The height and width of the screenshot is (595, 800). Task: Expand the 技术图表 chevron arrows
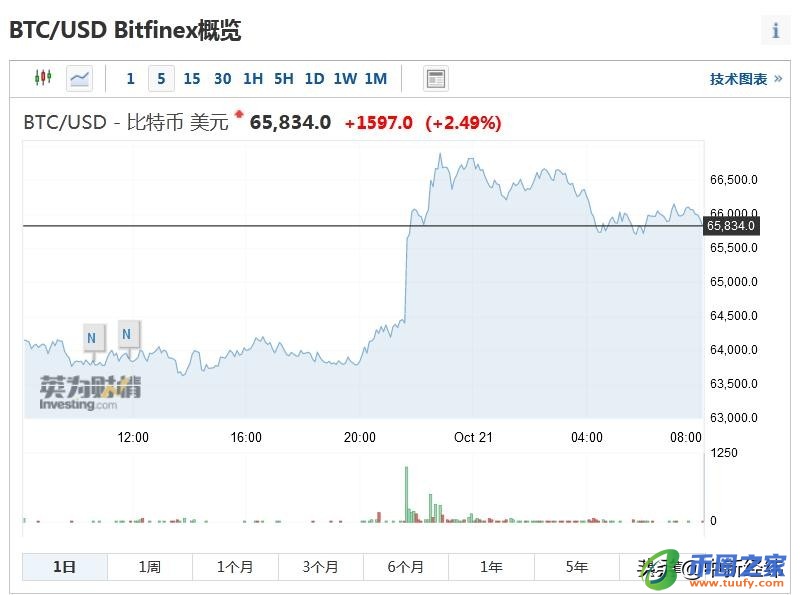tap(779, 78)
